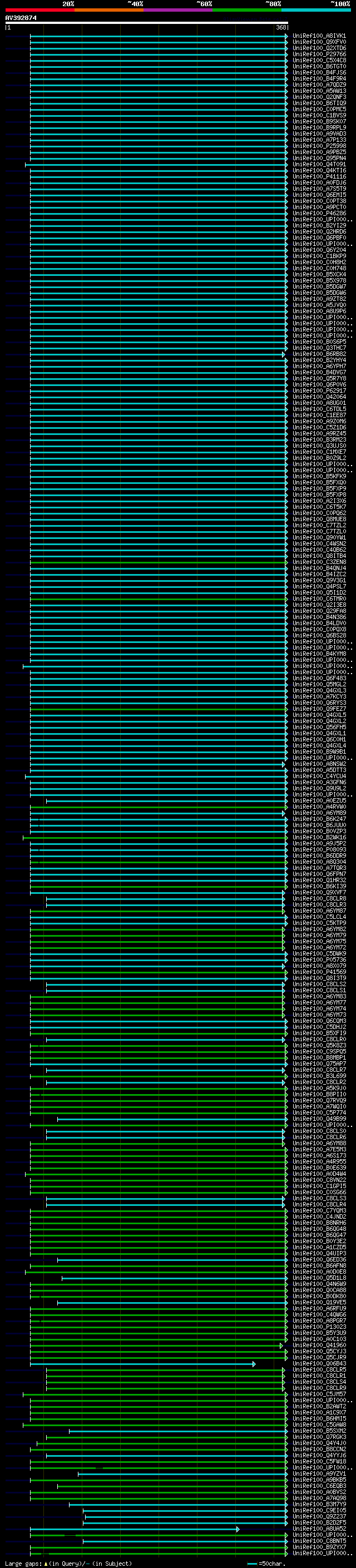356x1568 pixels.
Task: Select hit UniRef100_Q8ITB4
Action: point(319,556)
